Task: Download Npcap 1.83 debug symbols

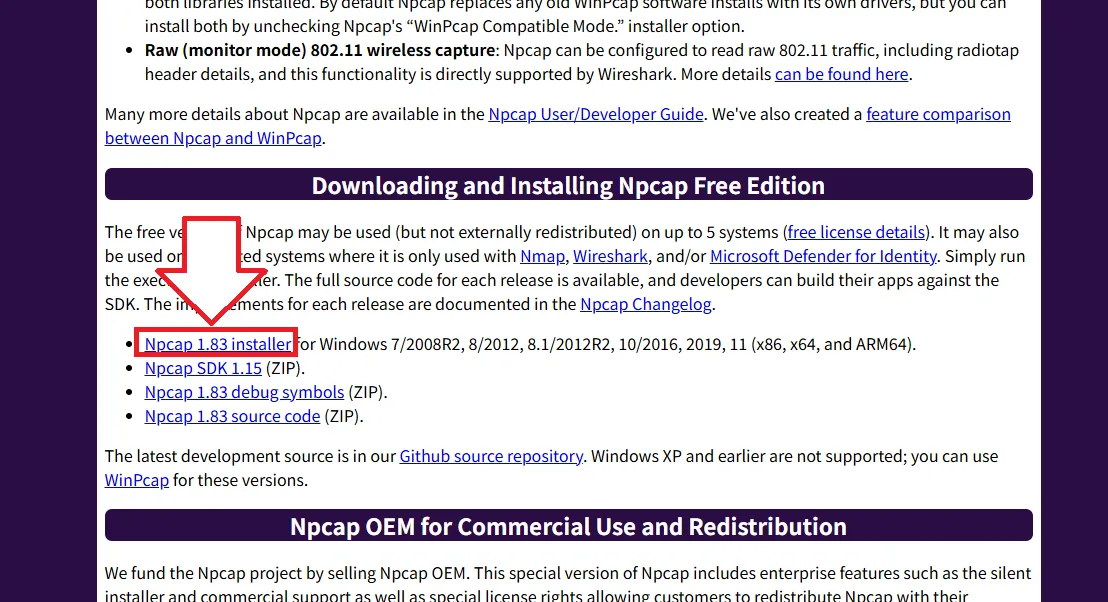Action: [244, 392]
